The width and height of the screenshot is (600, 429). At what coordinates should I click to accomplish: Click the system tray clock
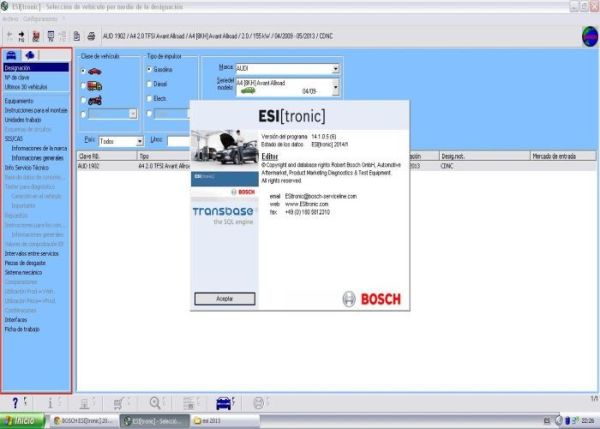[x=588, y=421]
